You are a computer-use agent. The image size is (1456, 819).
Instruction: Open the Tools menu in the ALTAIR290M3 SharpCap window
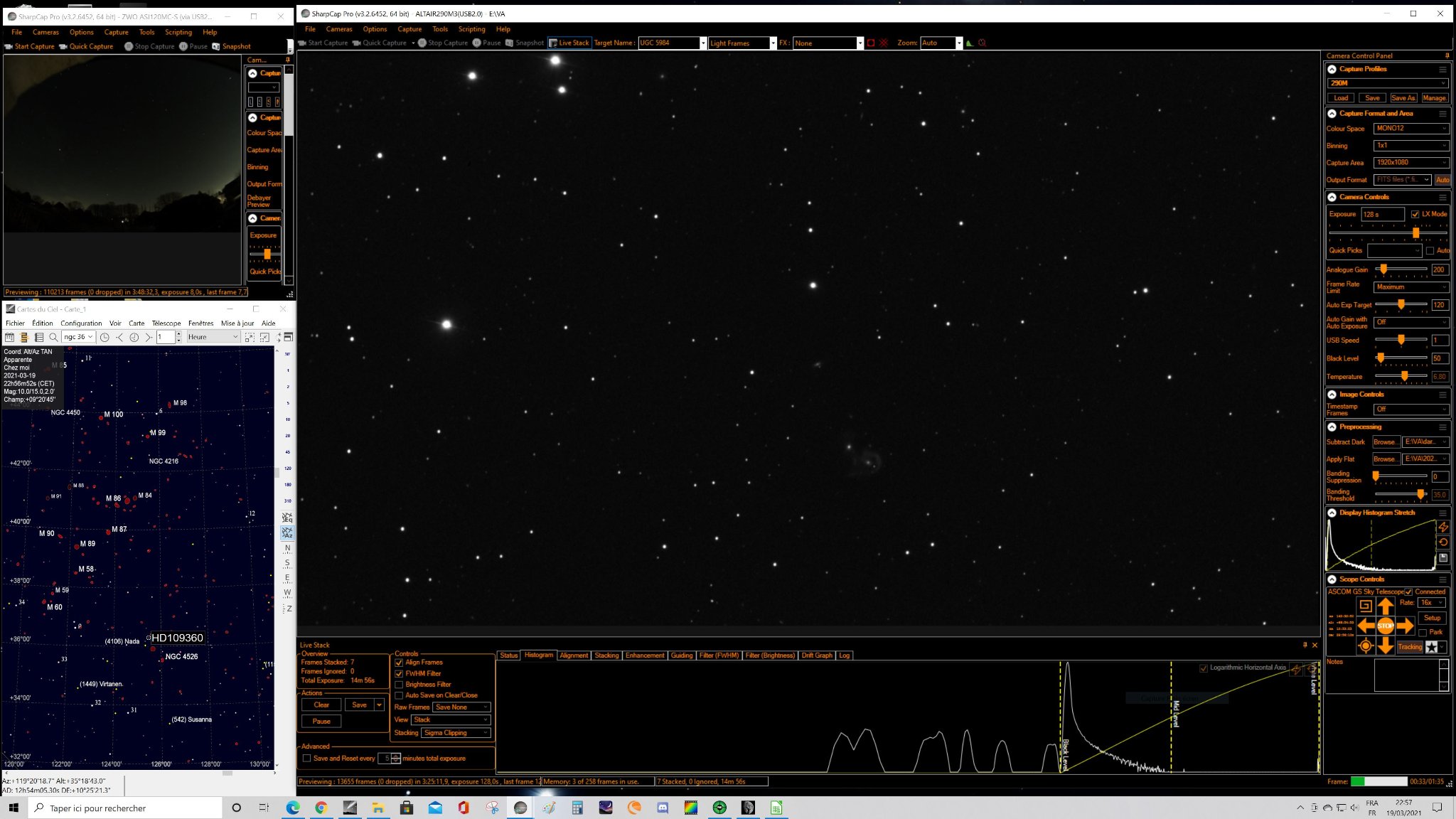click(440, 29)
